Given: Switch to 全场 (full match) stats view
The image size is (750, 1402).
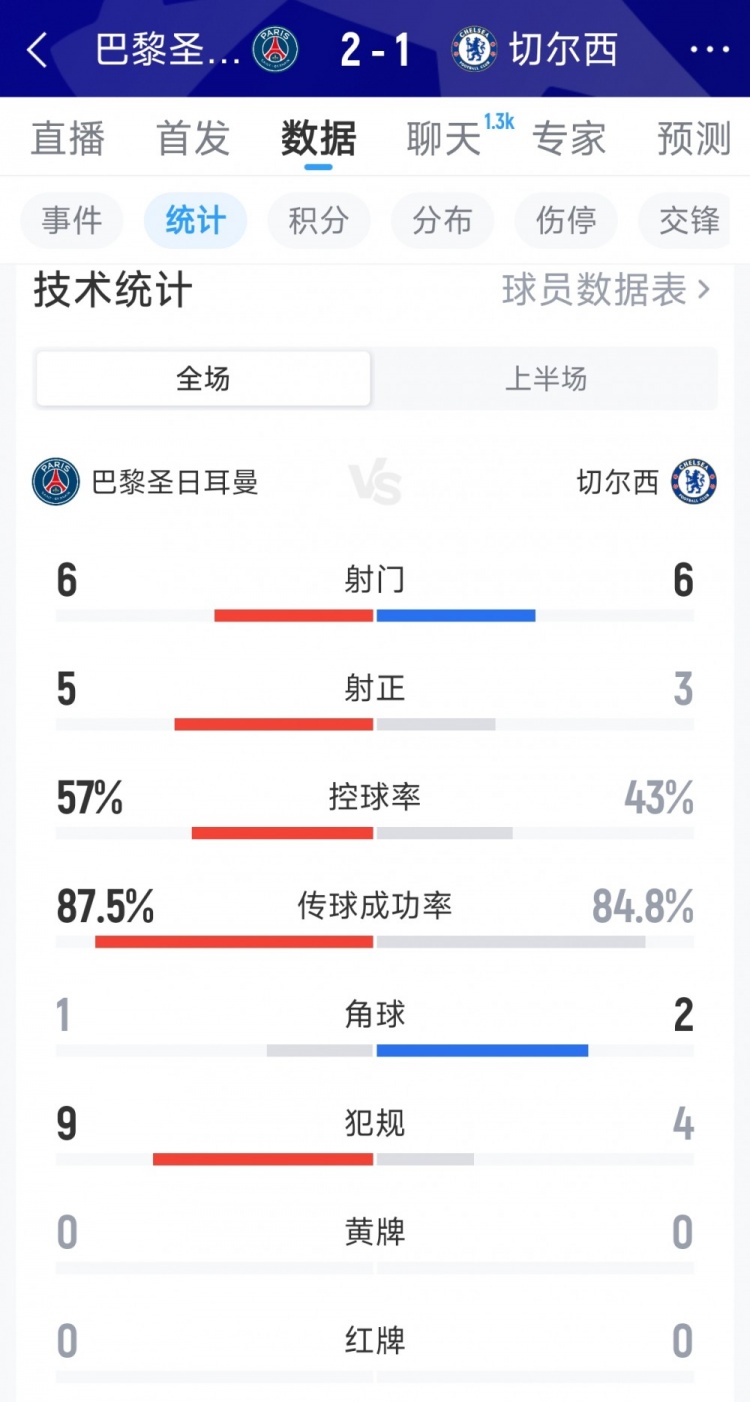Looking at the screenshot, I should tap(203, 378).
